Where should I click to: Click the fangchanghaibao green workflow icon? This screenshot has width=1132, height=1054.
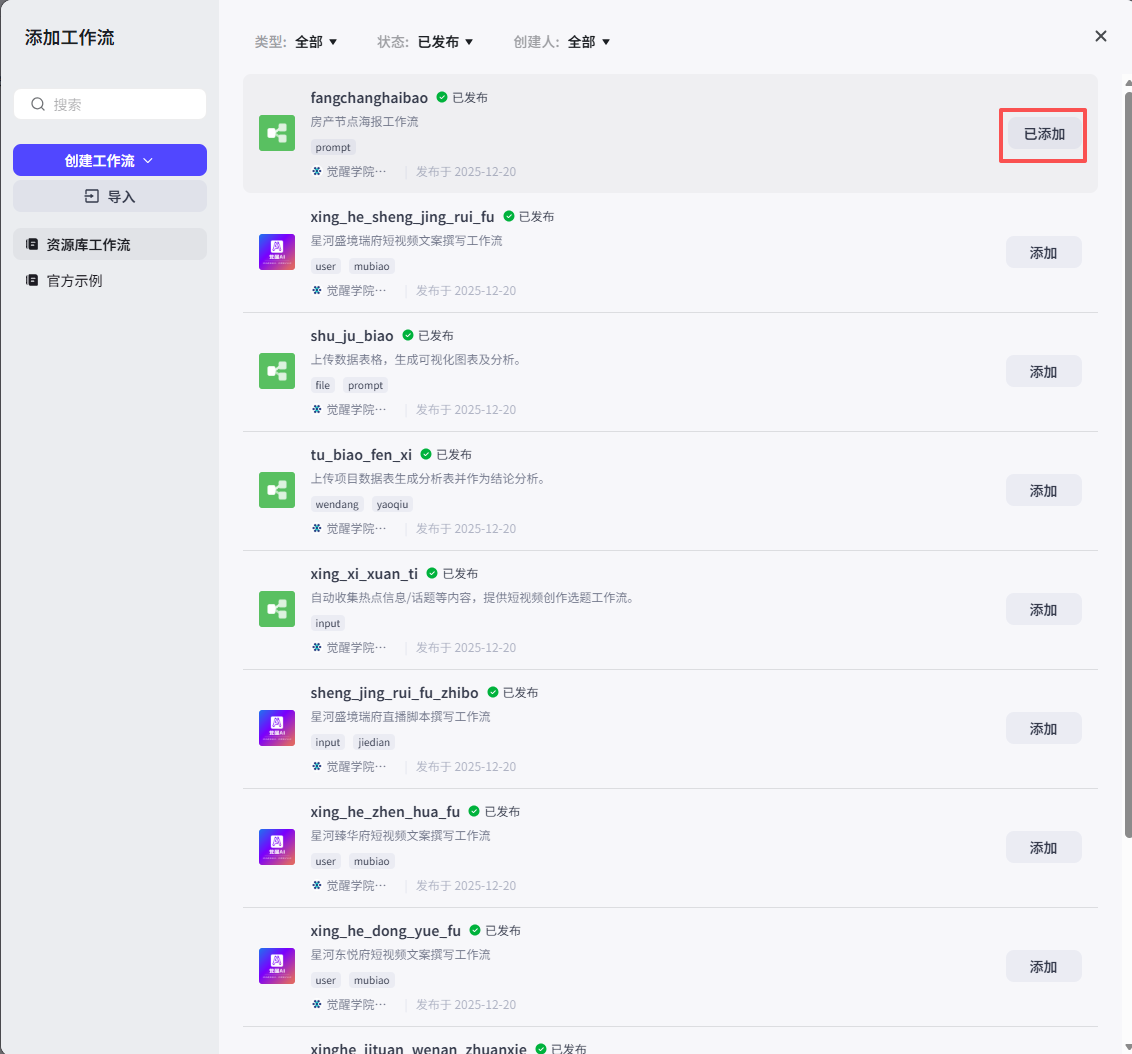pyautogui.click(x=277, y=133)
